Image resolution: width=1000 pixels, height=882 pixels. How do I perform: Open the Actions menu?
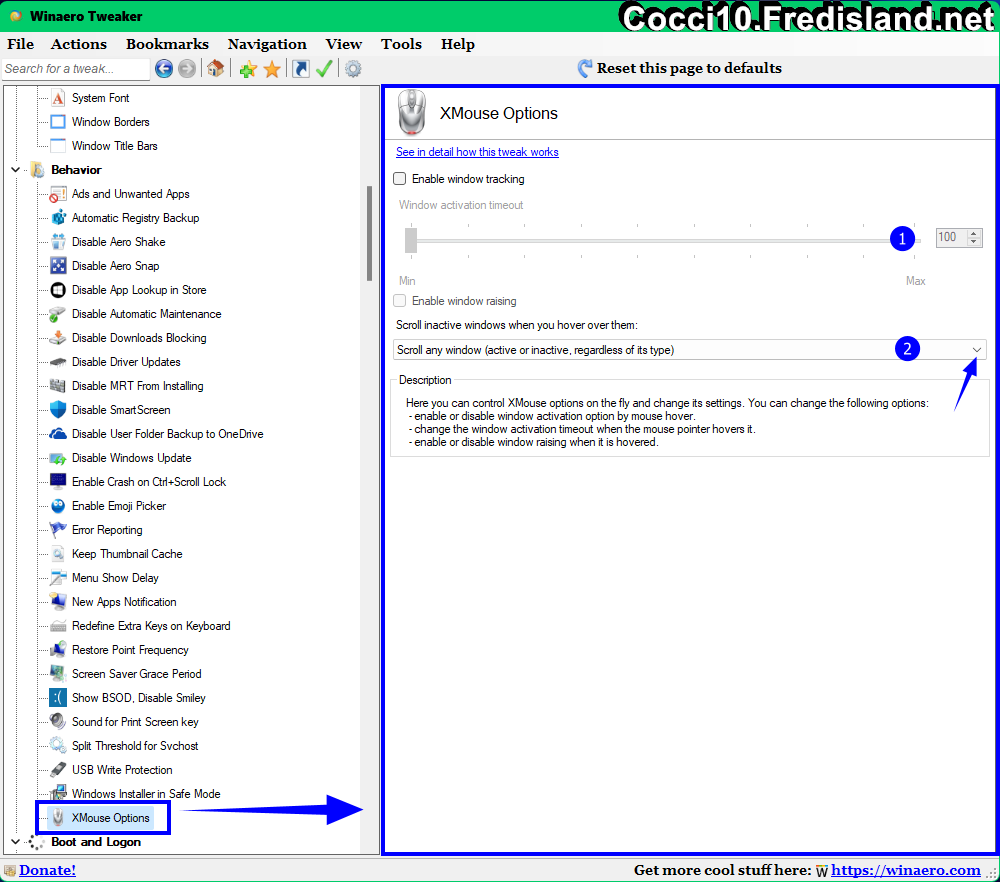pyautogui.click(x=79, y=44)
